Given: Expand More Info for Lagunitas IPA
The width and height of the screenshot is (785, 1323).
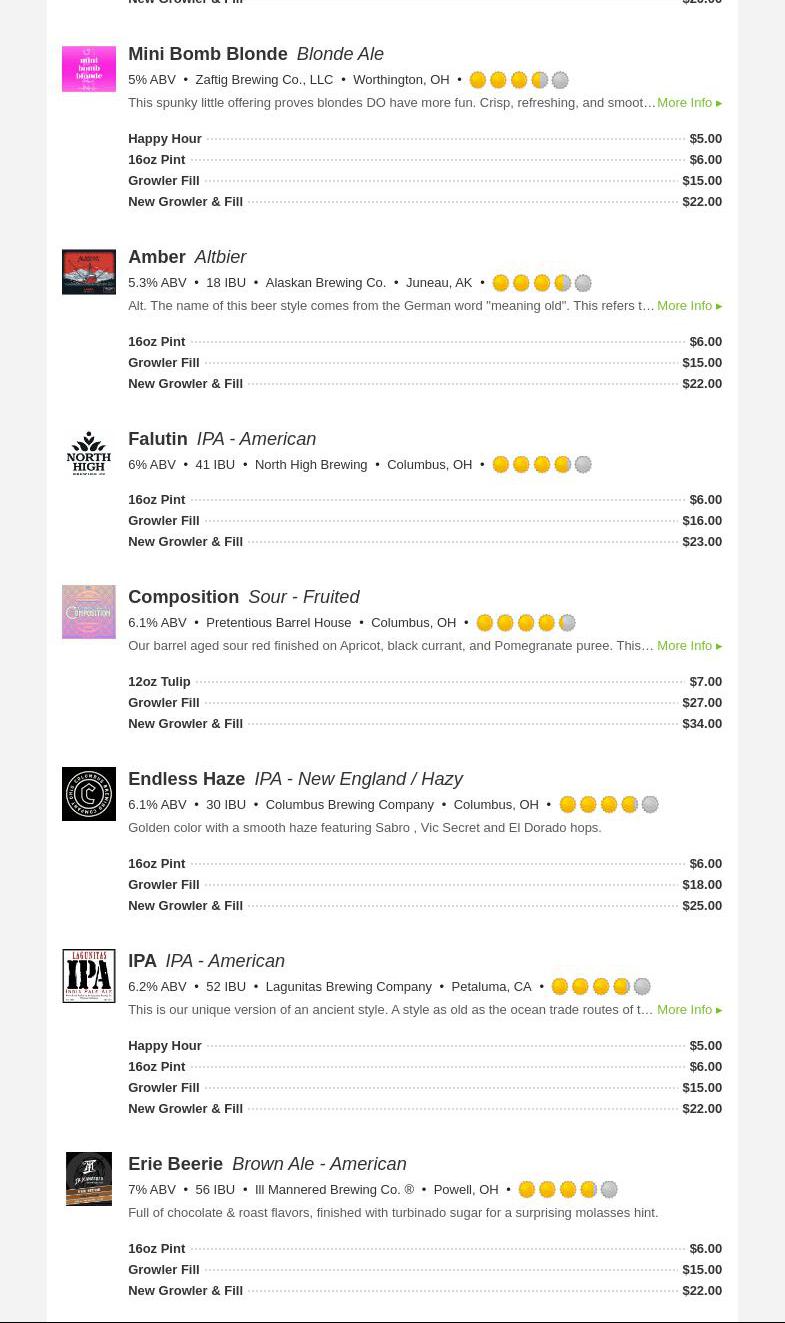Looking at the screenshot, I should 689,1010.
